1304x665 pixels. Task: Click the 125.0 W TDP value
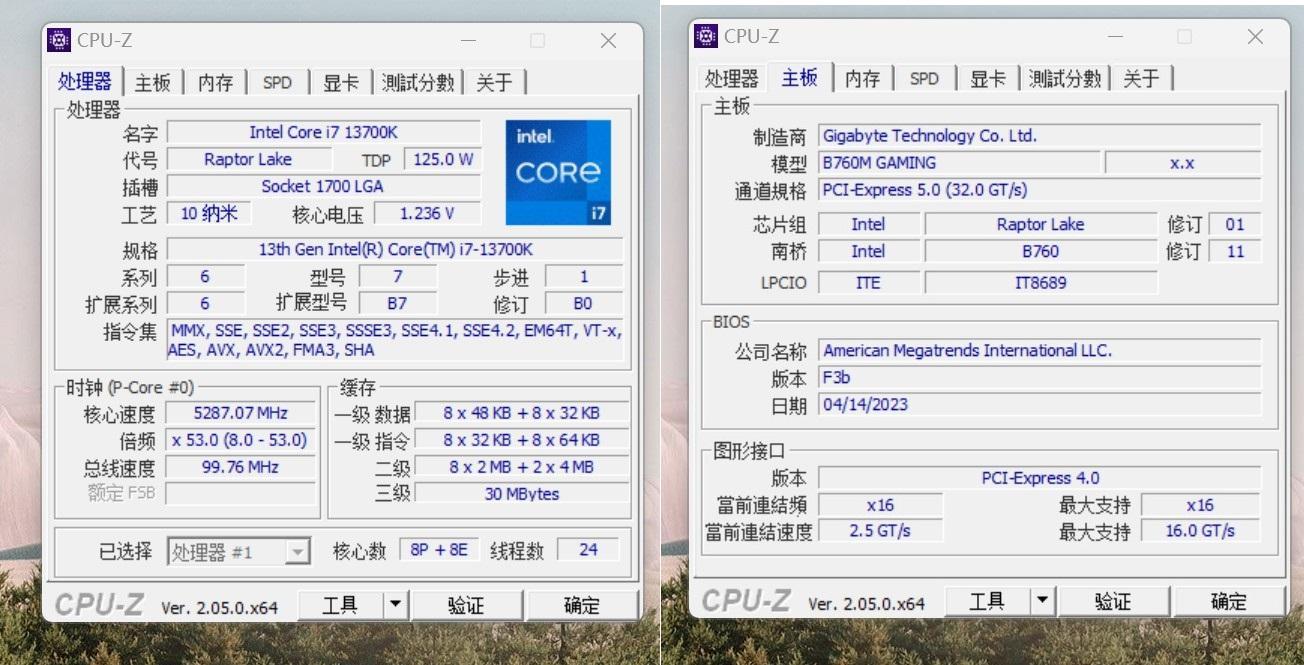pos(442,159)
